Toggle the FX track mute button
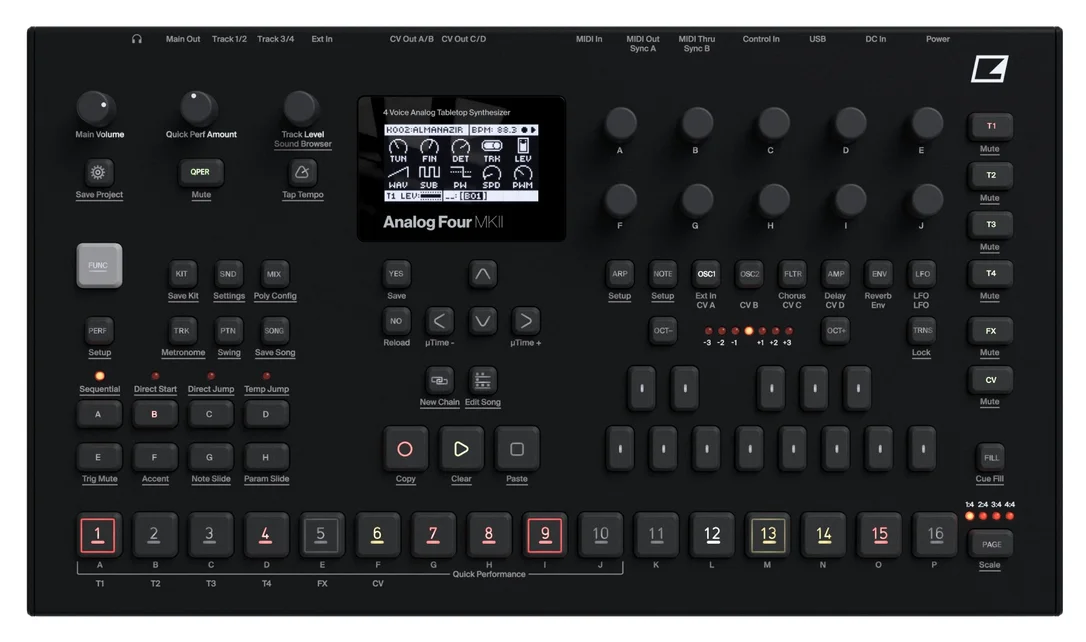This screenshot has width=1086, height=642. tap(990, 331)
